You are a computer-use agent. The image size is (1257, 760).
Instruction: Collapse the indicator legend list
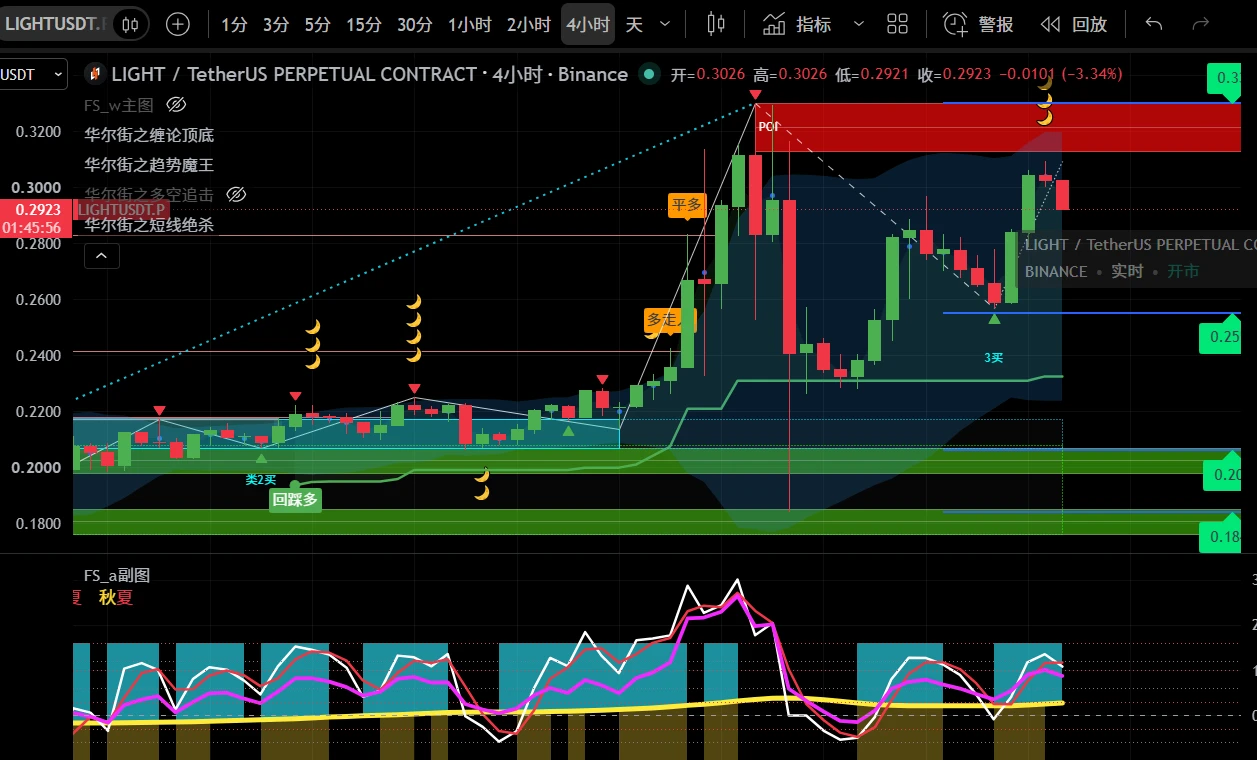(x=102, y=256)
